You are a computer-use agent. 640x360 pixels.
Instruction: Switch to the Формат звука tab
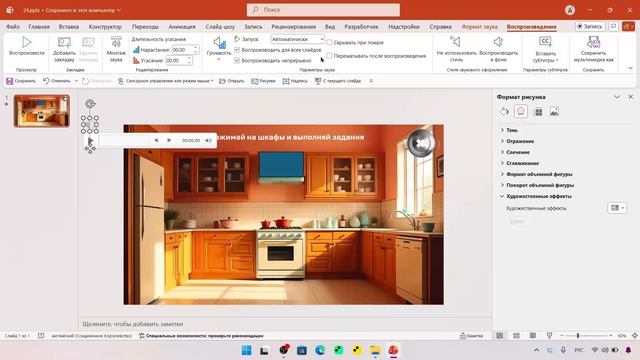(480, 27)
